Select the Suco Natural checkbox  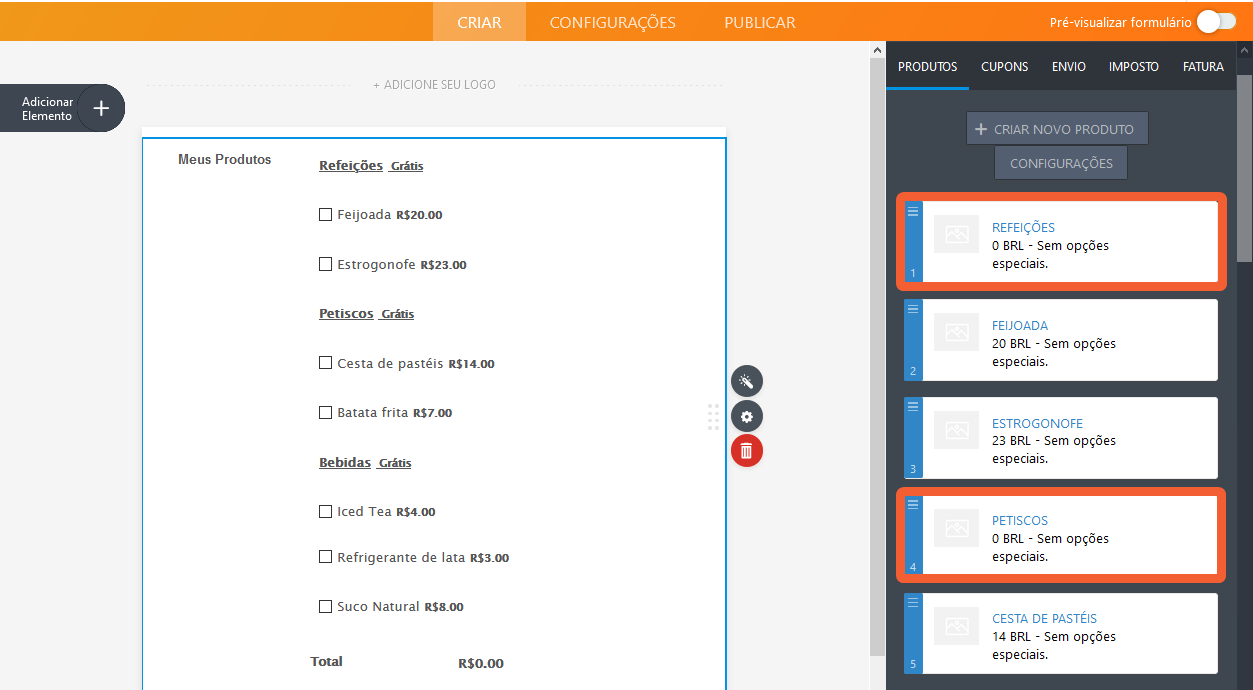[325, 606]
